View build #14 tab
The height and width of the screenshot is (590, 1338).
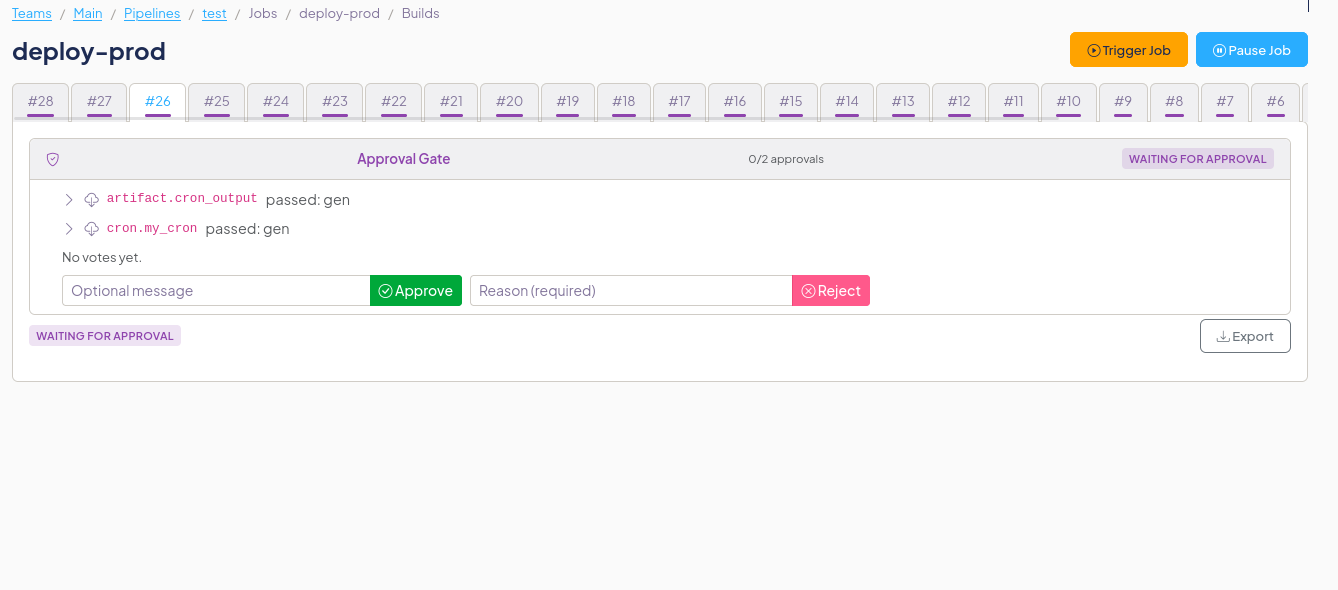[x=847, y=102]
